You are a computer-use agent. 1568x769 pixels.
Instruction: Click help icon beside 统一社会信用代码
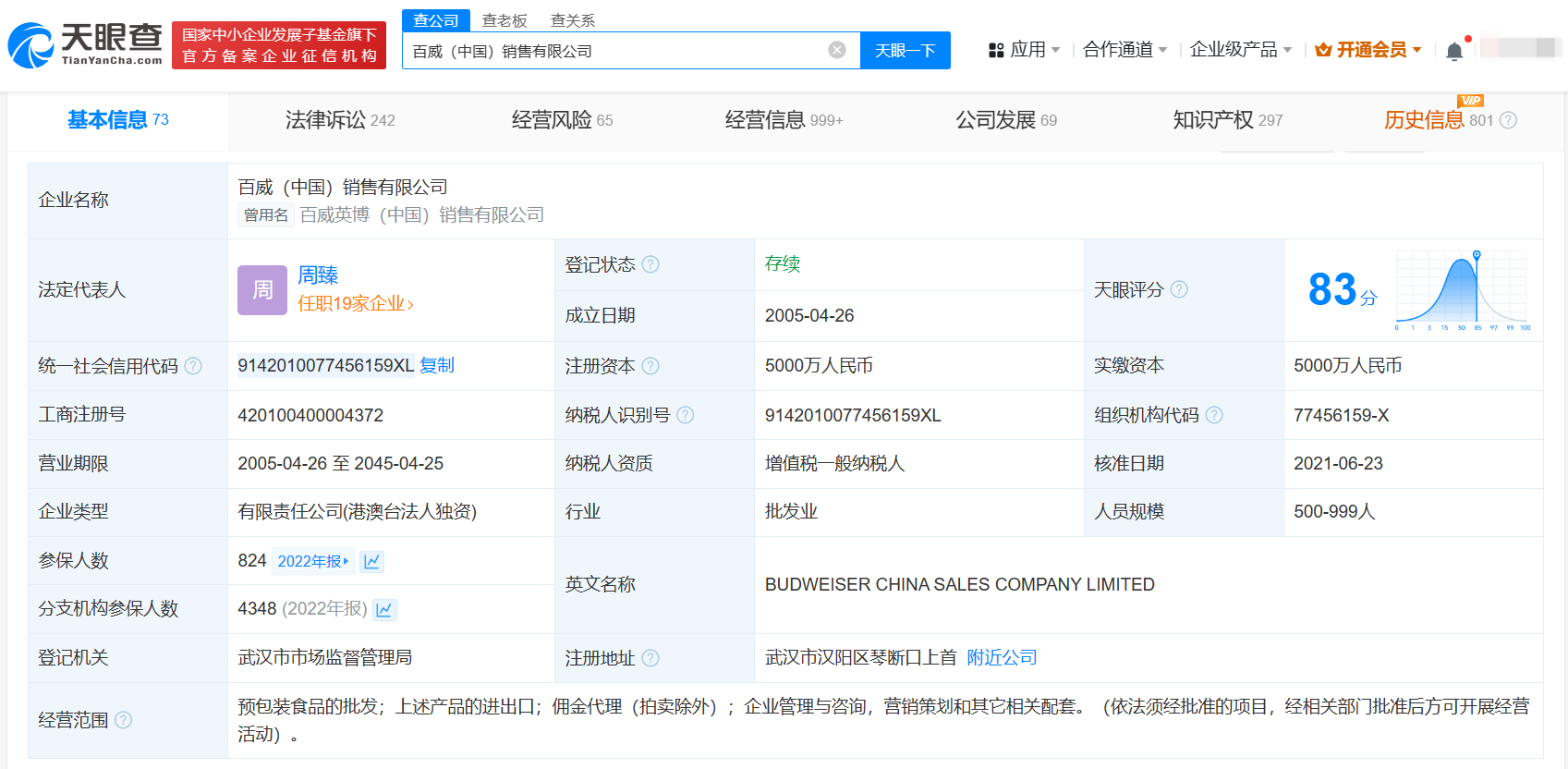(193, 366)
